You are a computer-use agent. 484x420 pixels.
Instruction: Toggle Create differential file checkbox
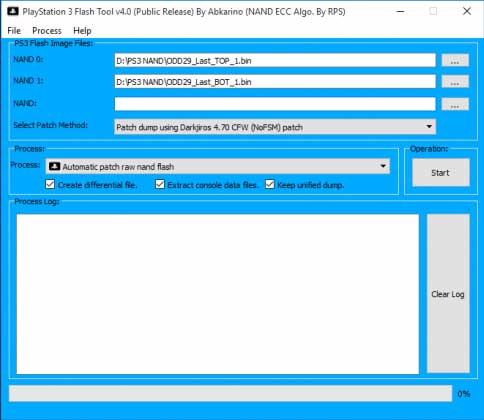pos(50,184)
